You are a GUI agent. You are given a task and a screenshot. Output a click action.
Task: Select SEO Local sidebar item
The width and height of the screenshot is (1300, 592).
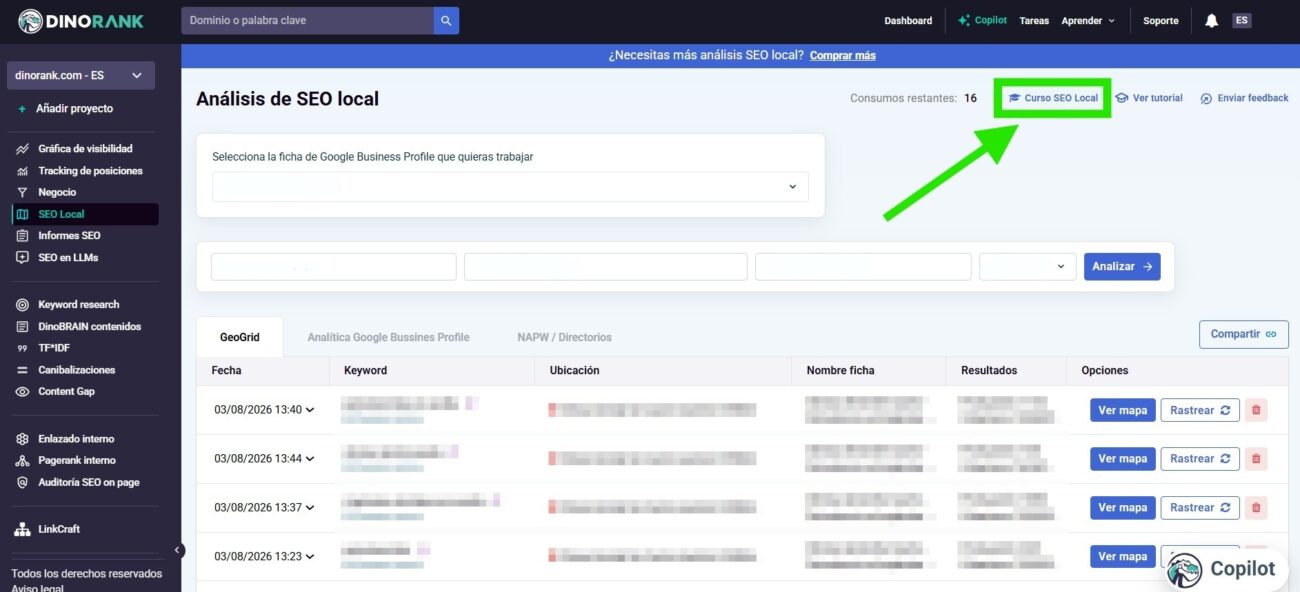[85, 214]
